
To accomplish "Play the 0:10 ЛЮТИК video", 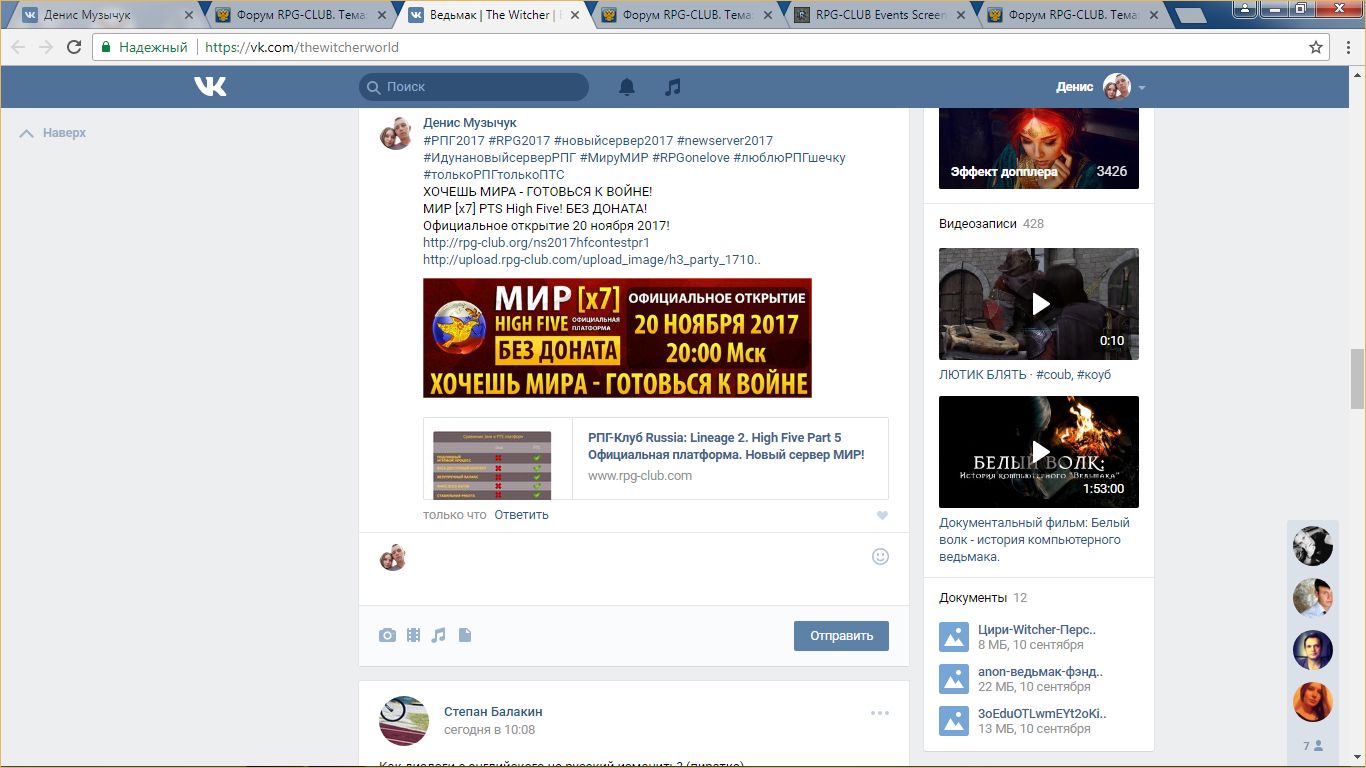I will coord(1039,304).
